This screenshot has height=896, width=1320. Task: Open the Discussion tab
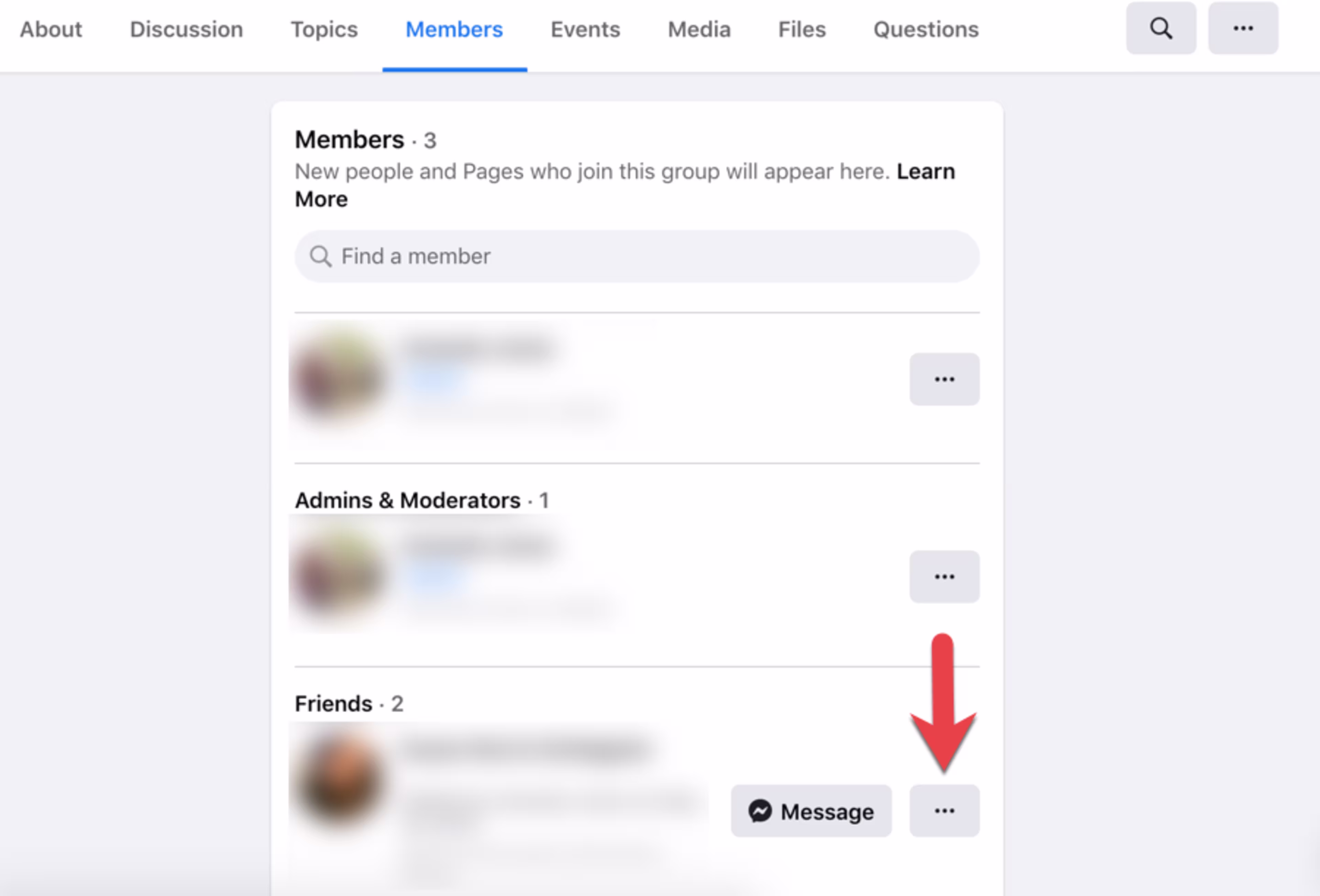tap(186, 29)
